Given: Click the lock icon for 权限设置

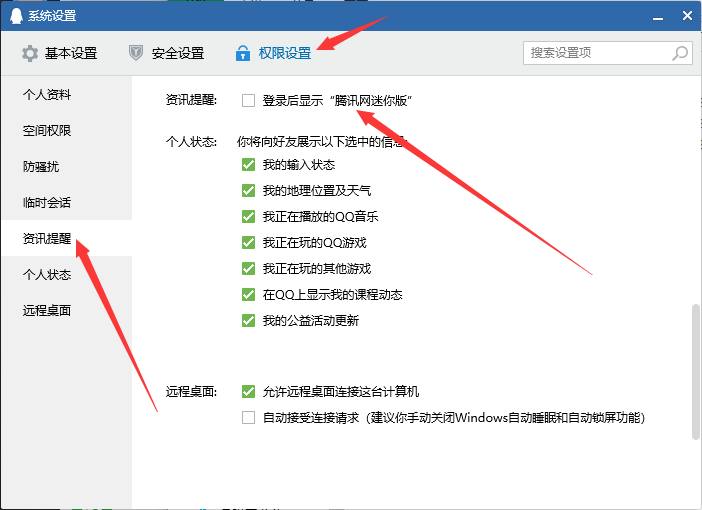Looking at the screenshot, I should (242, 53).
